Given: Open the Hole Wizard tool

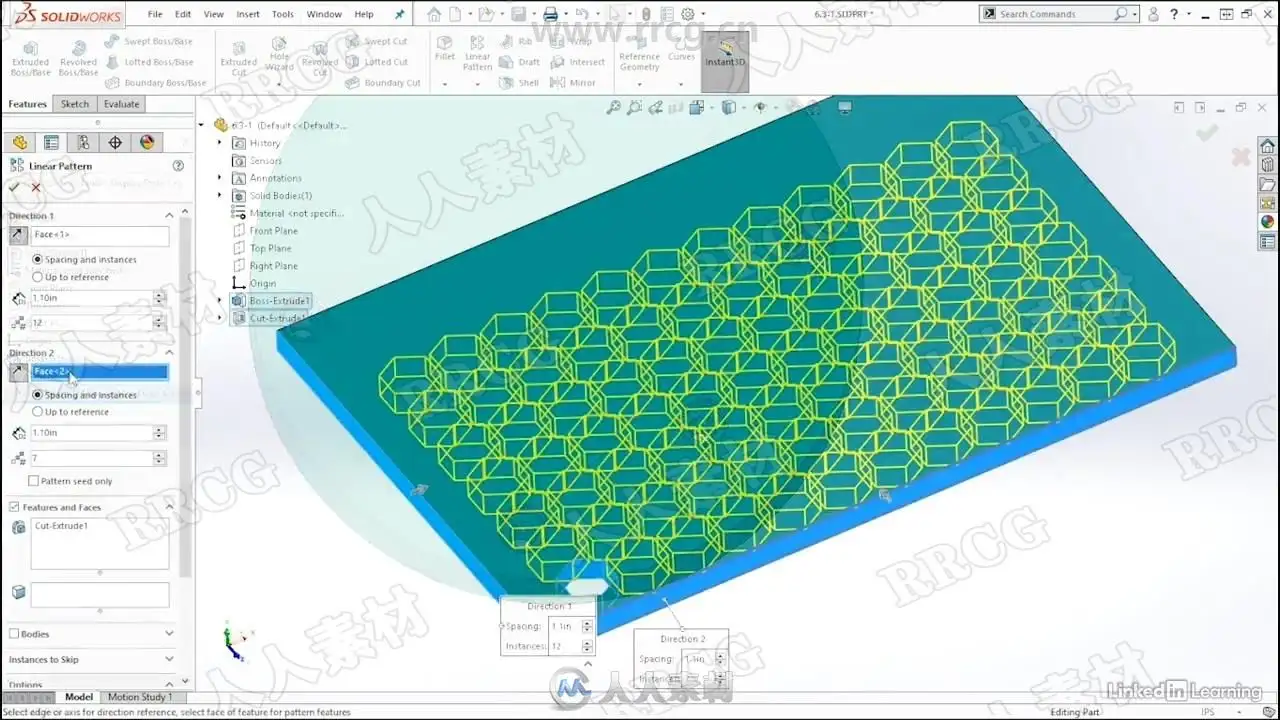Looking at the screenshot, I should (280, 56).
